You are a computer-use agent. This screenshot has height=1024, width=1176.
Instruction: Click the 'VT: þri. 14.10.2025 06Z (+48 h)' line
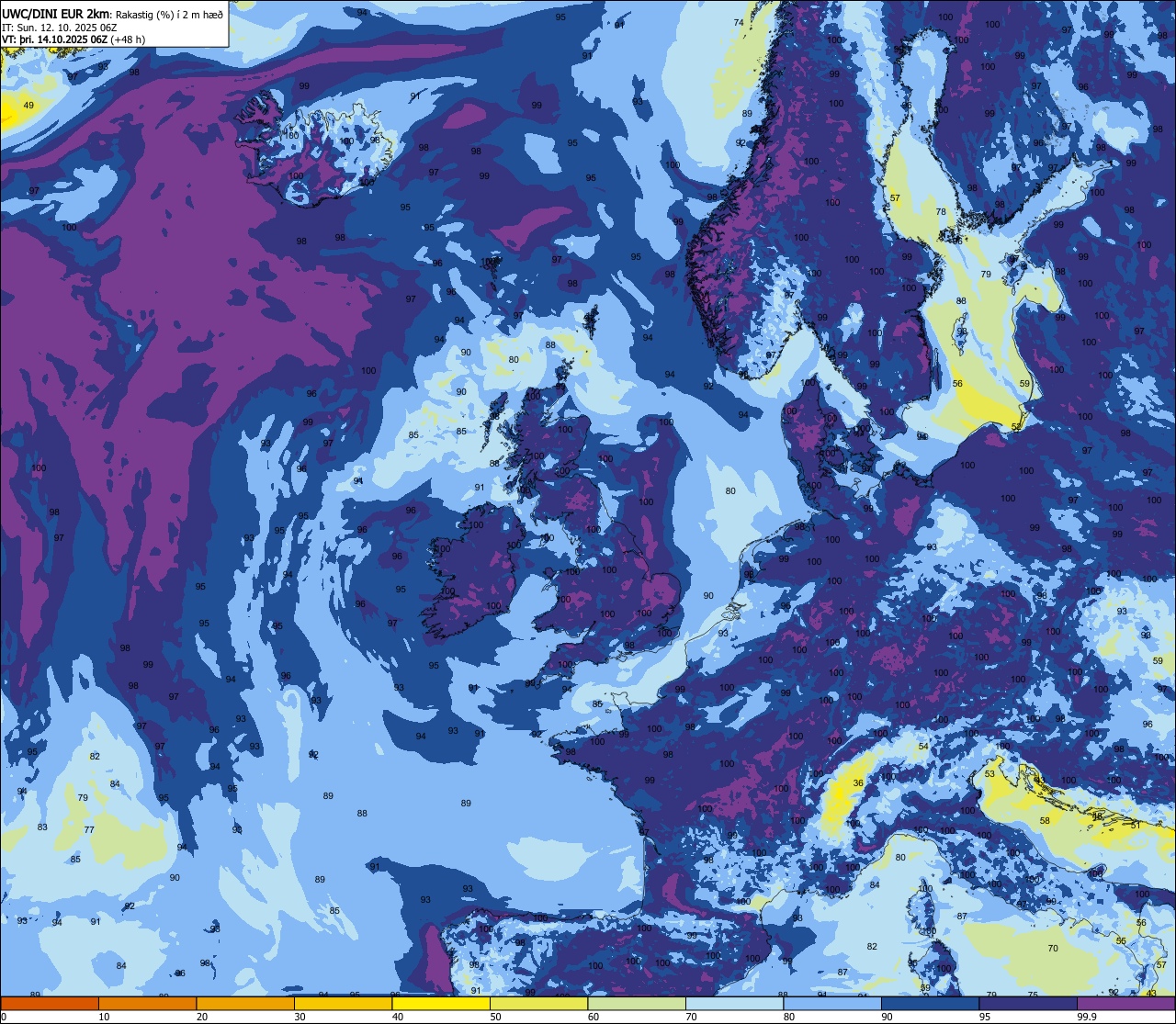click(73, 39)
